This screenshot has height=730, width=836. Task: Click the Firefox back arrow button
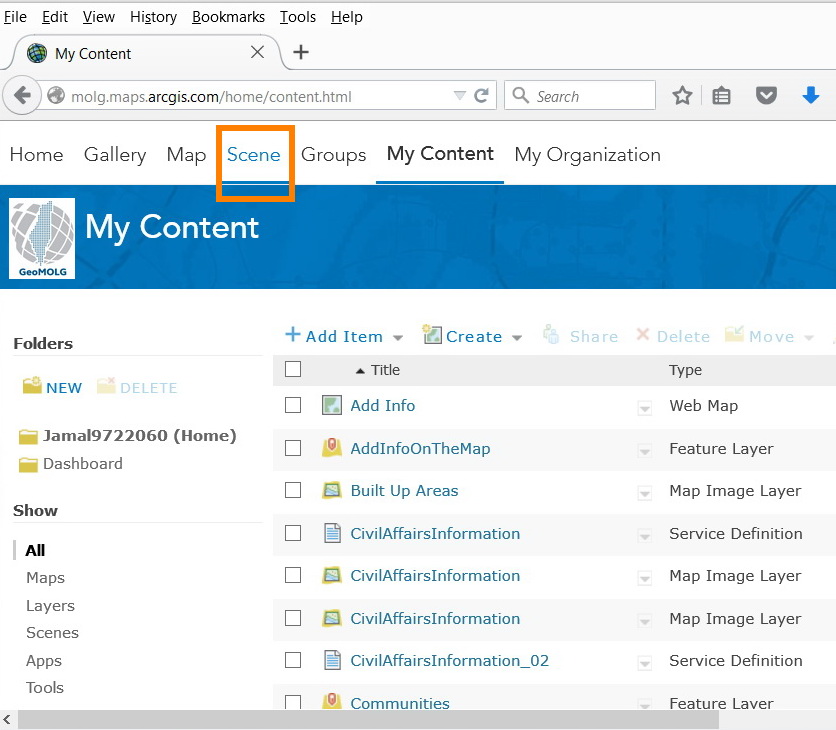[x=22, y=96]
